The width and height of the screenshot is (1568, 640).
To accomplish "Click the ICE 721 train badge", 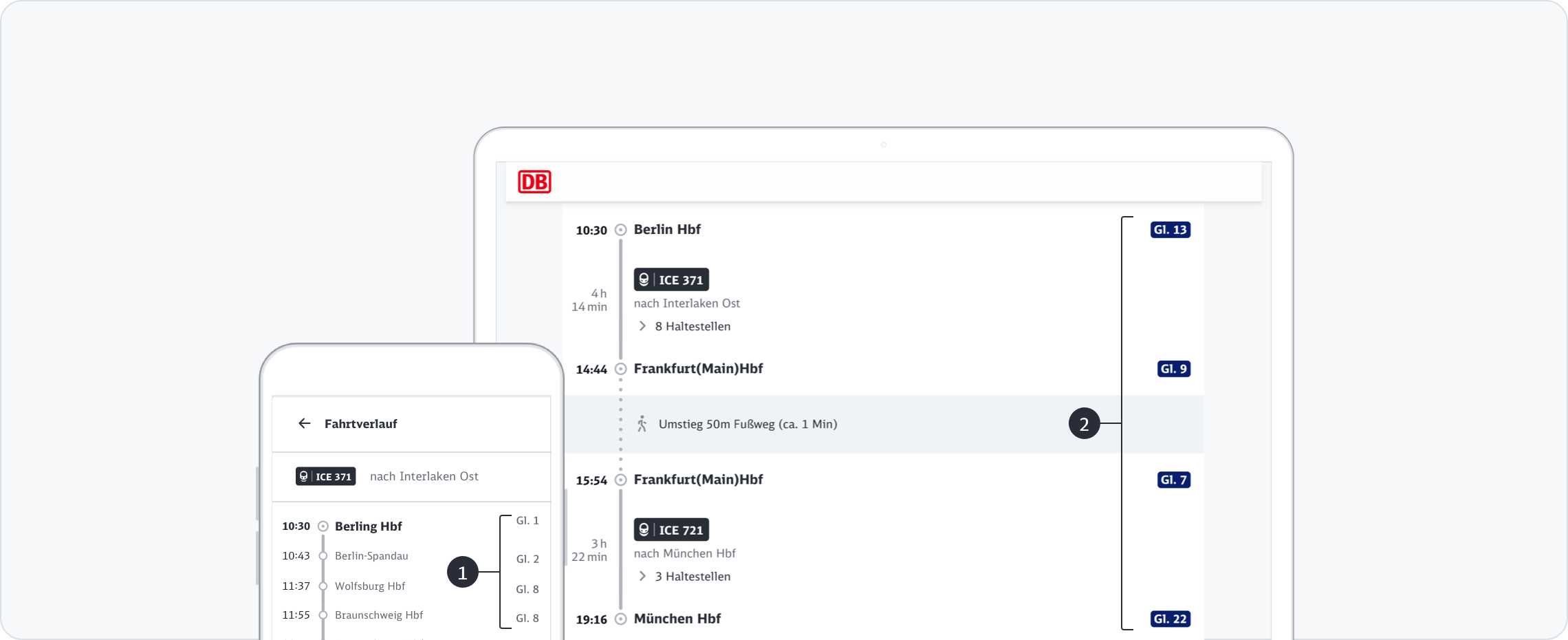I will (671, 530).
